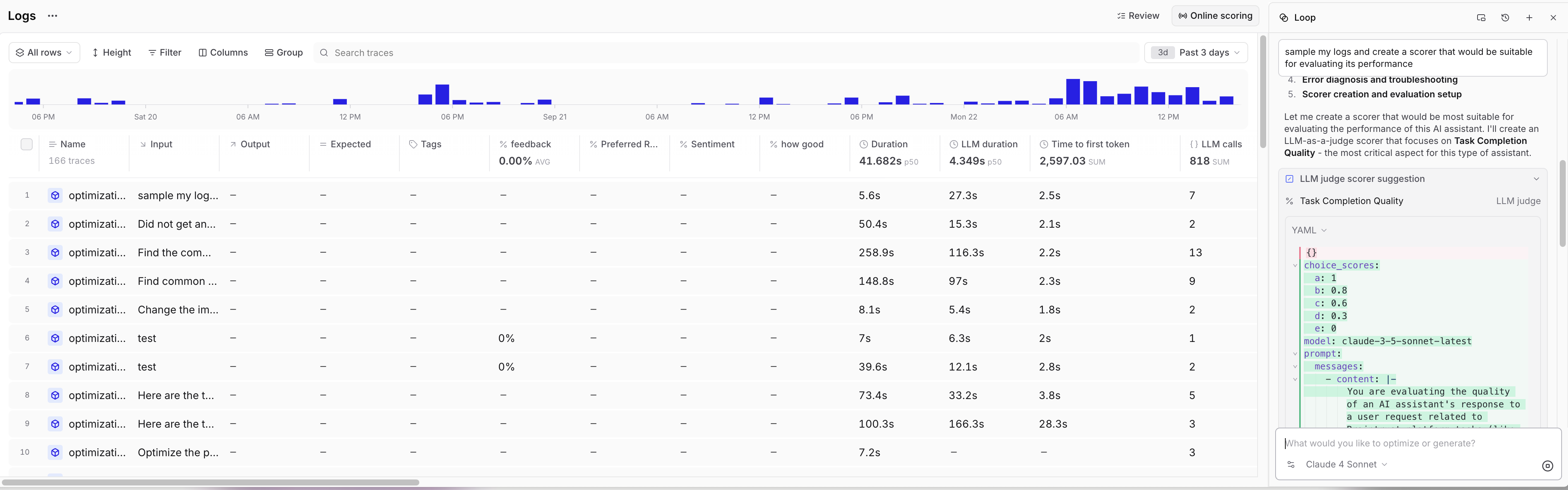Screen dimensions: 1568x490
Task: Pop out the Loop panel
Action: [1481, 18]
